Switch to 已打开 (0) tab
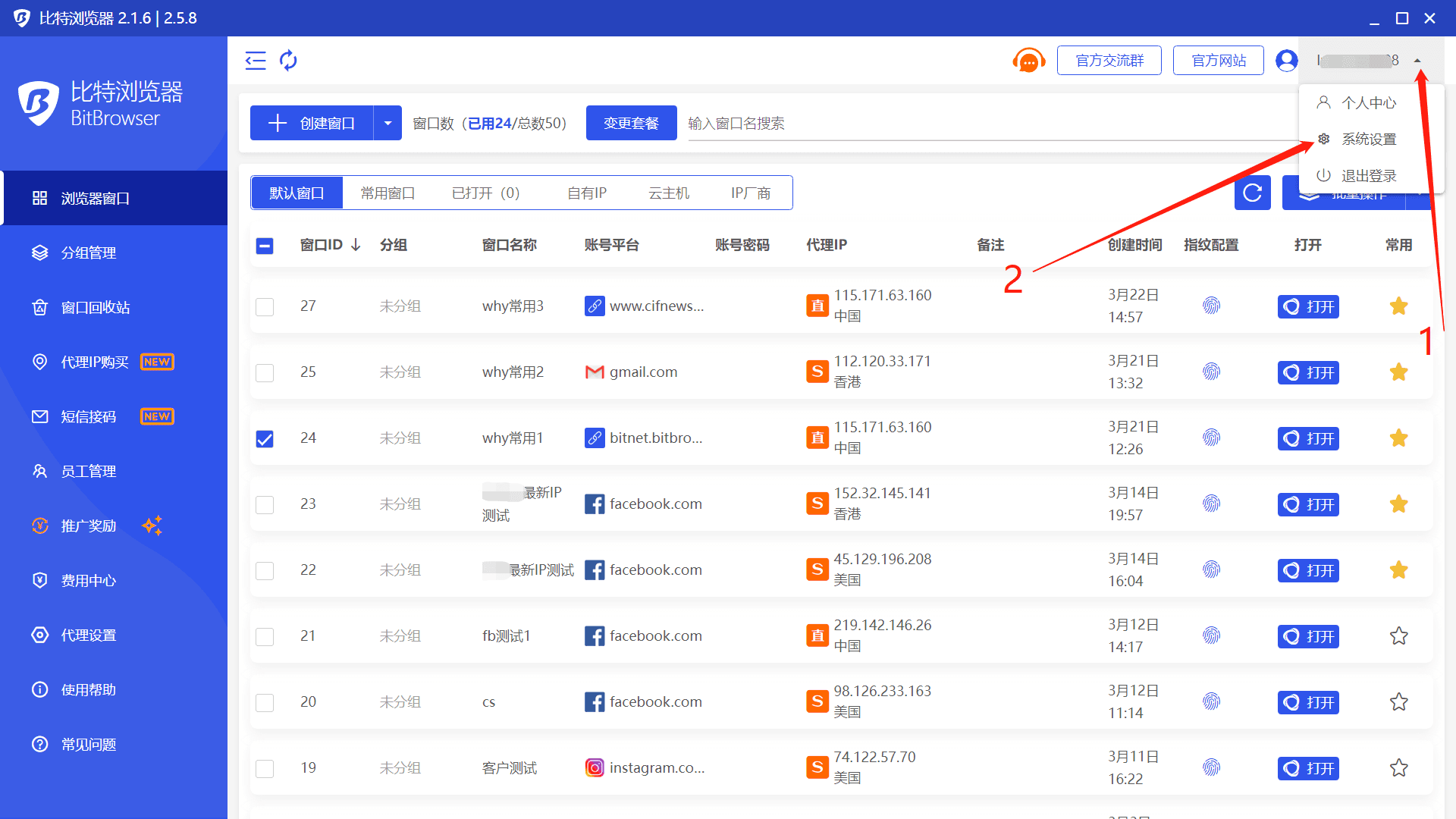This screenshot has height=819, width=1456. (486, 193)
